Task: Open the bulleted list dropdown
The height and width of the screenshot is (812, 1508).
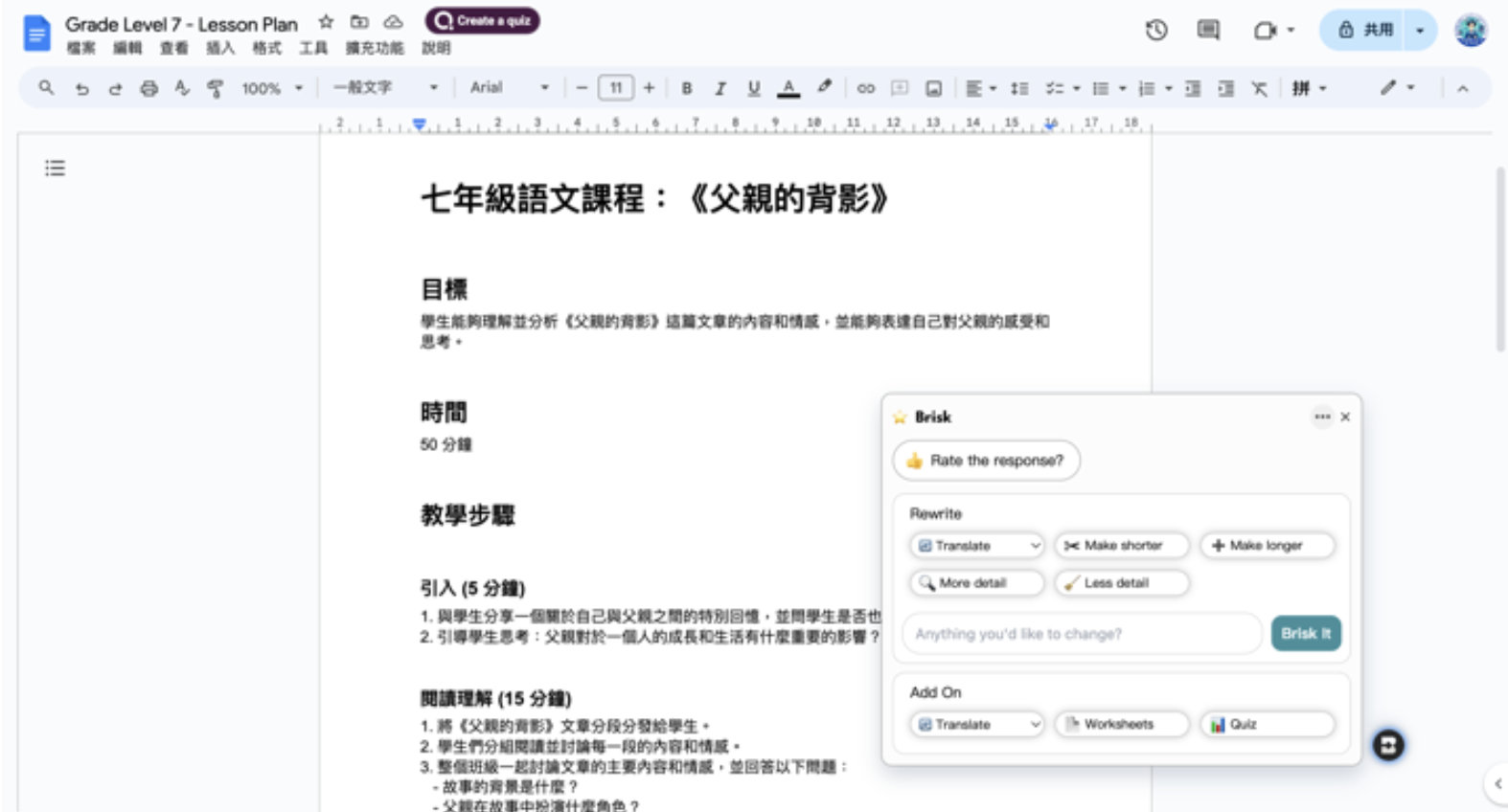Action: click(1108, 88)
